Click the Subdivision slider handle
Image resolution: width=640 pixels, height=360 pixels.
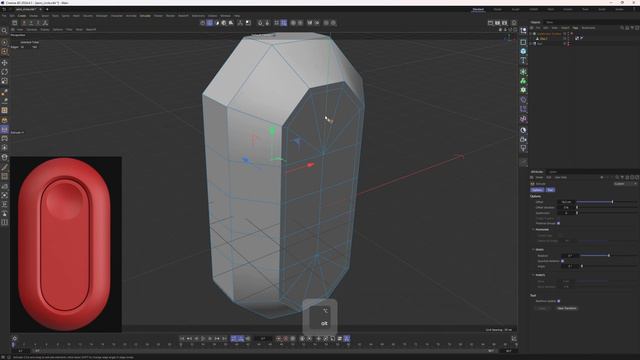577,213
